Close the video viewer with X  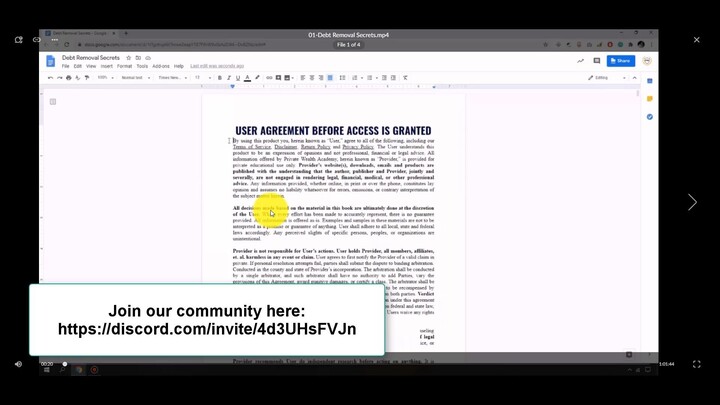pos(697,40)
